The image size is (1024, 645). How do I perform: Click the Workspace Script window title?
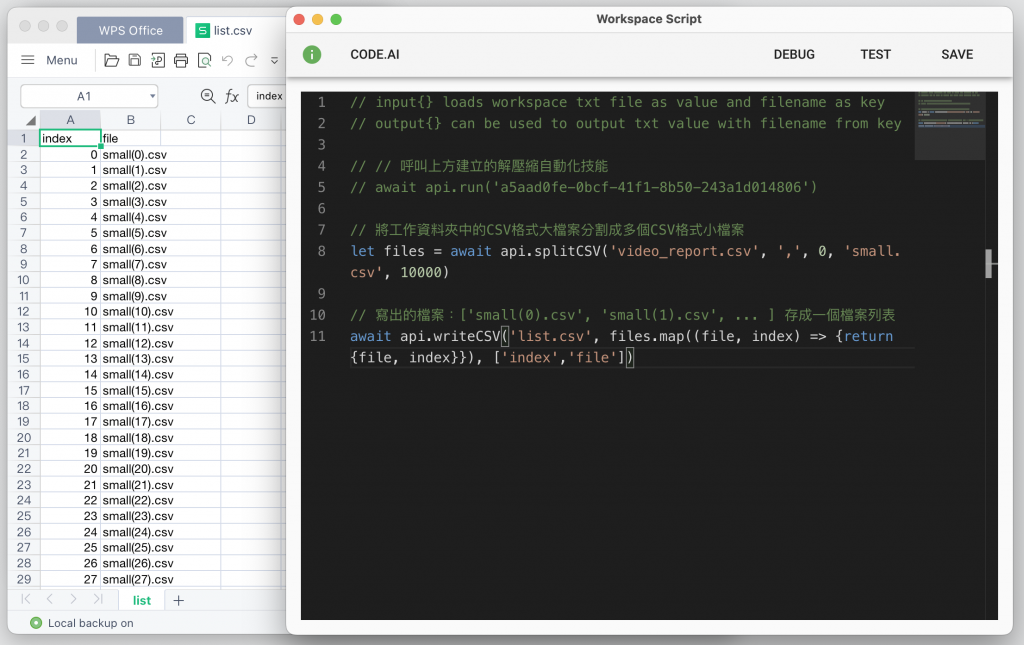(648, 20)
